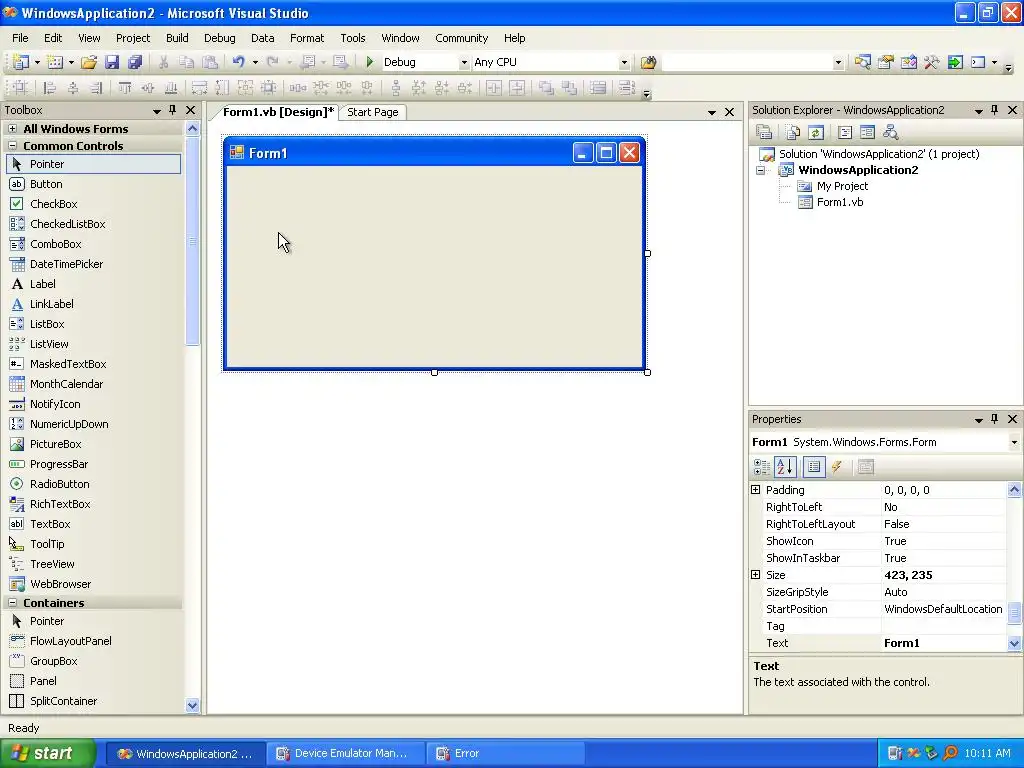Screen dimensions: 1024x768
Task: Open the Community menu
Action: (x=462, y=38)
